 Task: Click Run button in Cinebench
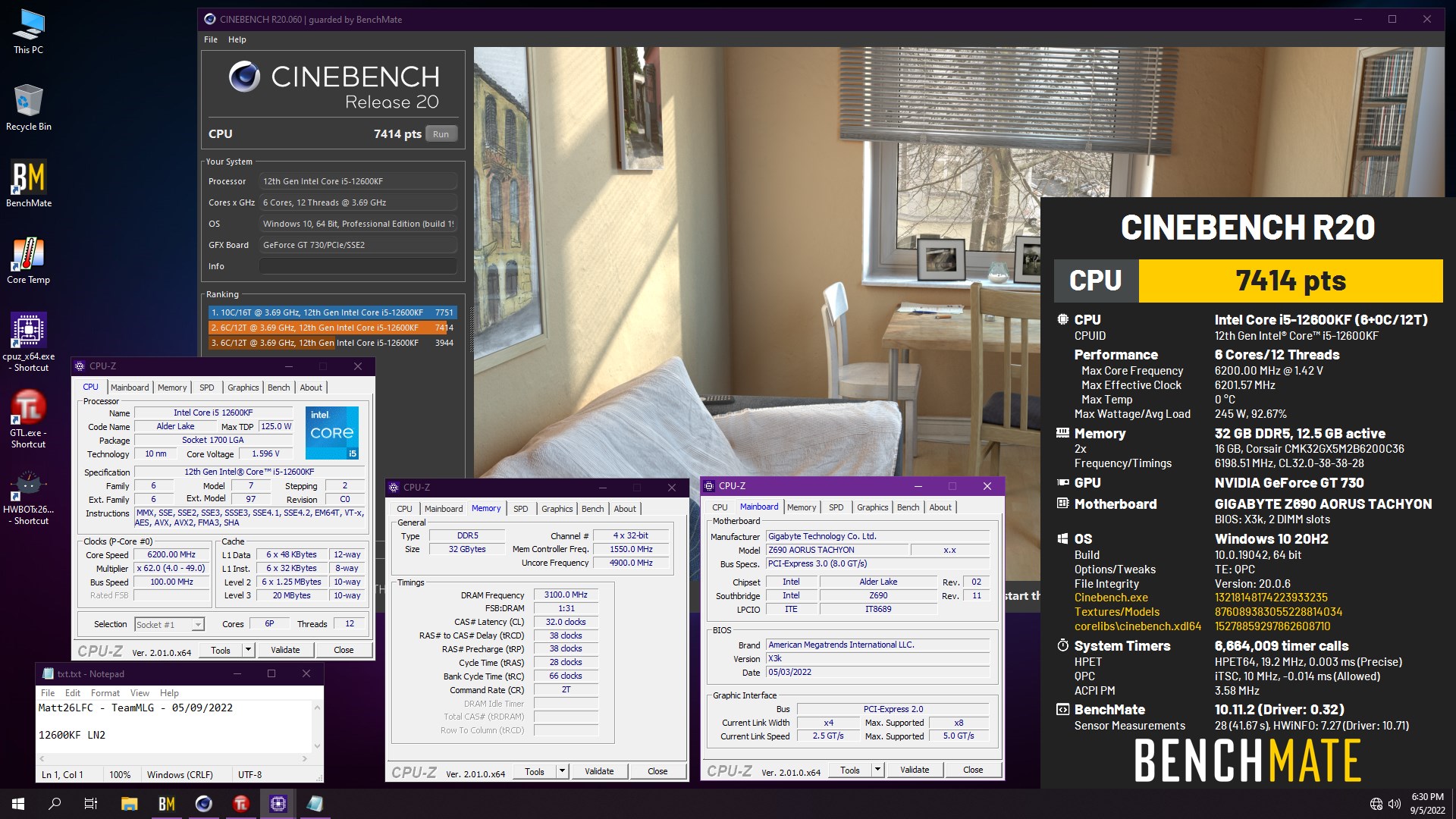pos(441,134)
